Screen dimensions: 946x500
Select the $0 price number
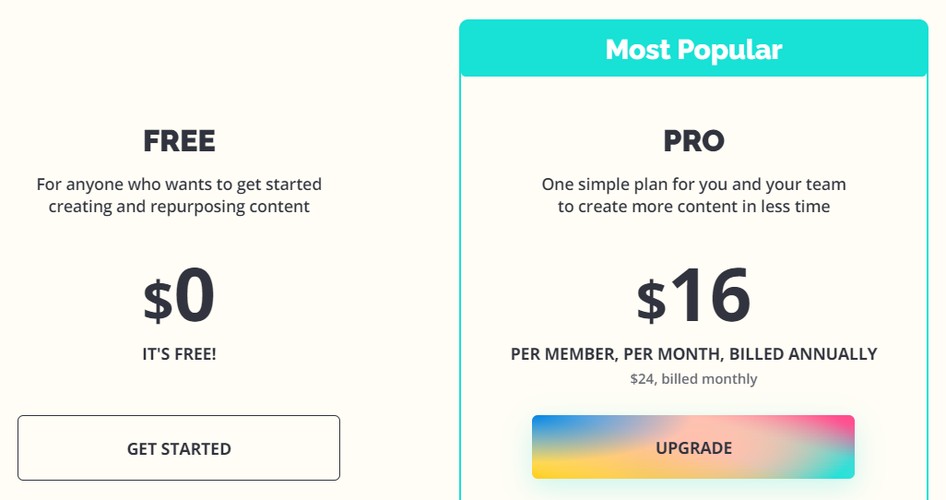[x=179, y=296]
